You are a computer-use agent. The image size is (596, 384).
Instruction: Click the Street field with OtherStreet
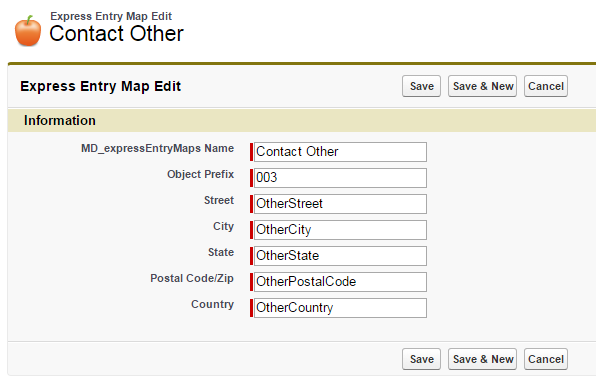[340, 204]
